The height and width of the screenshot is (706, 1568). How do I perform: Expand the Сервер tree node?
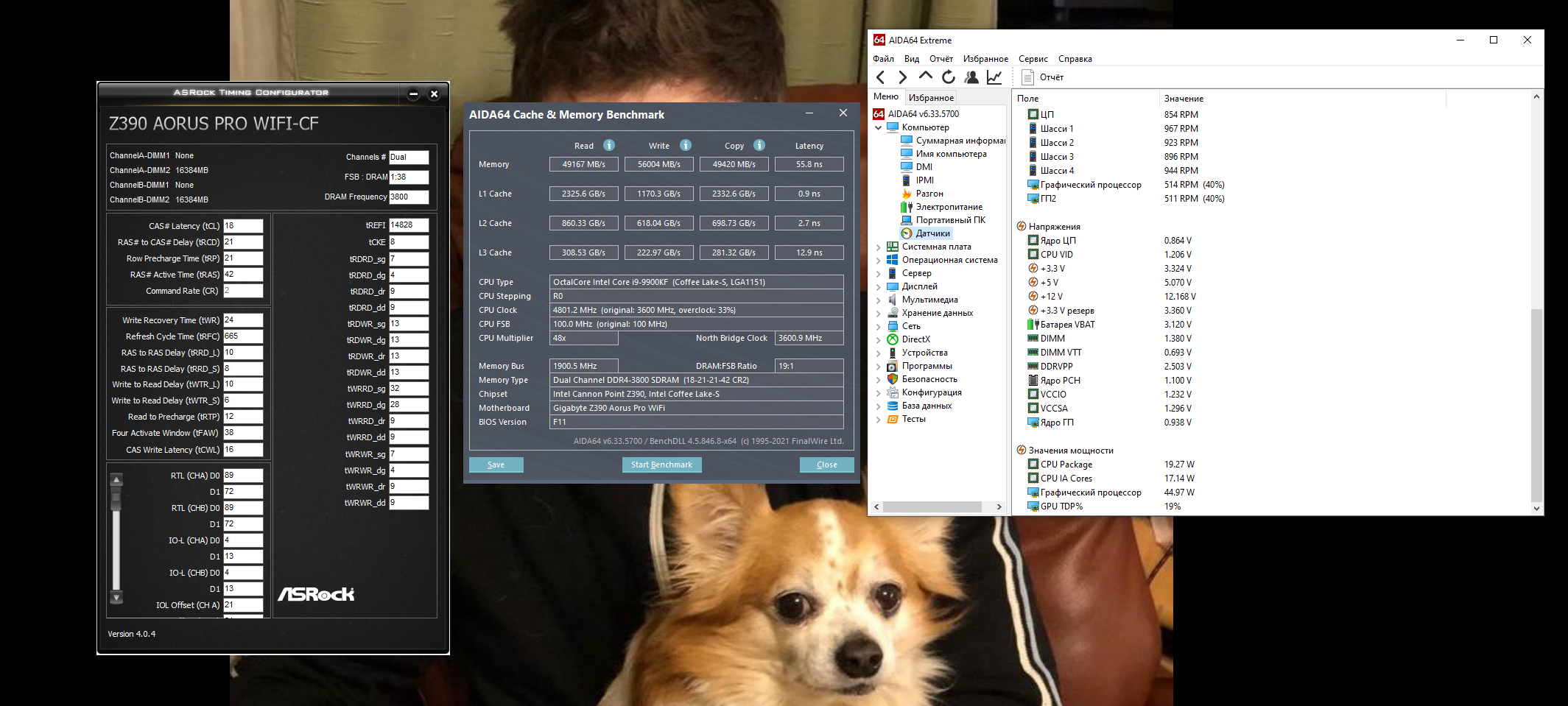[x=879, y=274]
